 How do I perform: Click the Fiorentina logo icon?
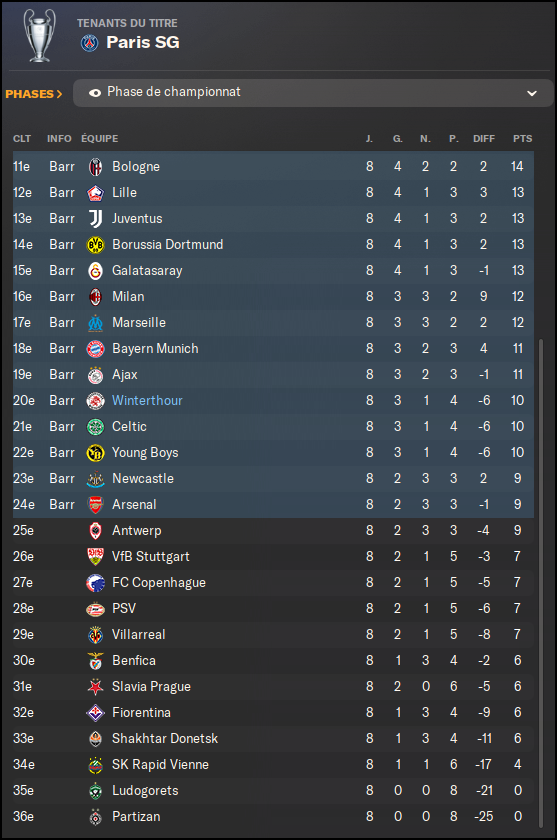point(95,713)
